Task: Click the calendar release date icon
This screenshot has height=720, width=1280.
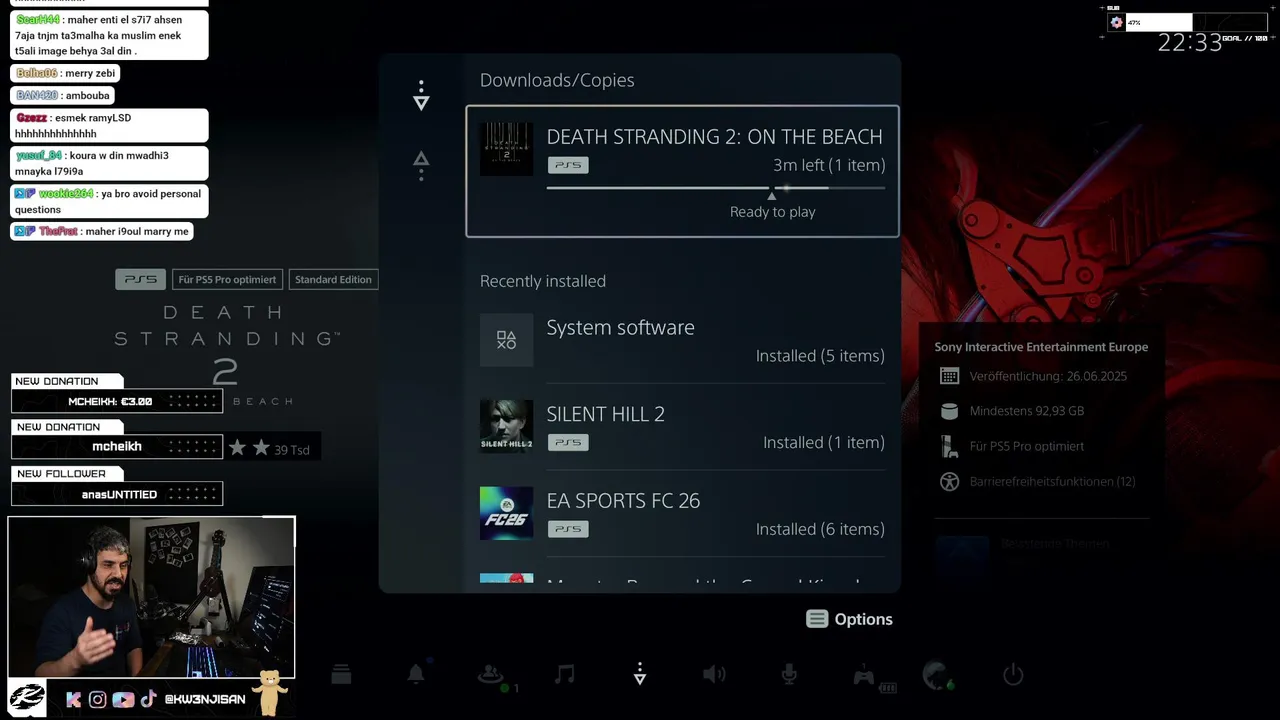Action: click(949, 376)
